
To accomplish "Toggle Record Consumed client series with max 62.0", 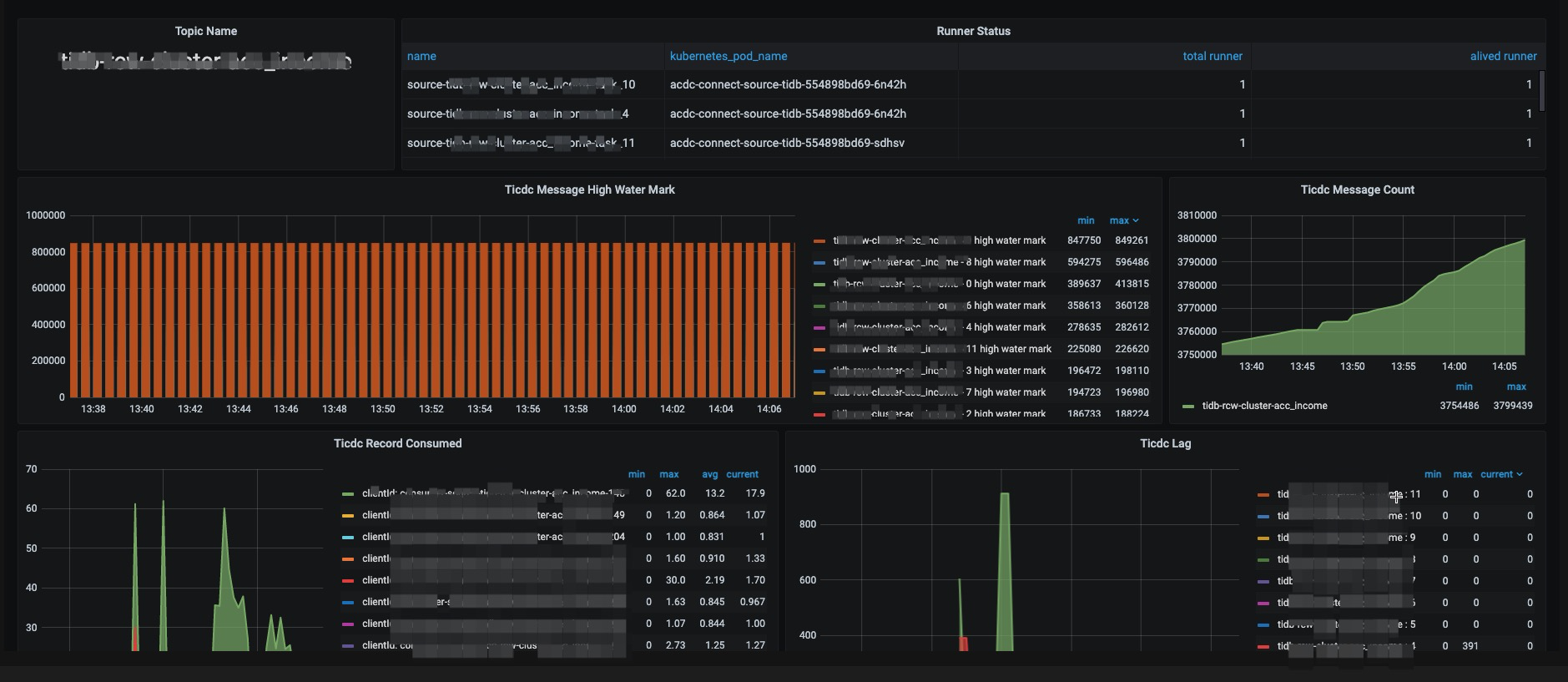I will click(x=493, y=493).
